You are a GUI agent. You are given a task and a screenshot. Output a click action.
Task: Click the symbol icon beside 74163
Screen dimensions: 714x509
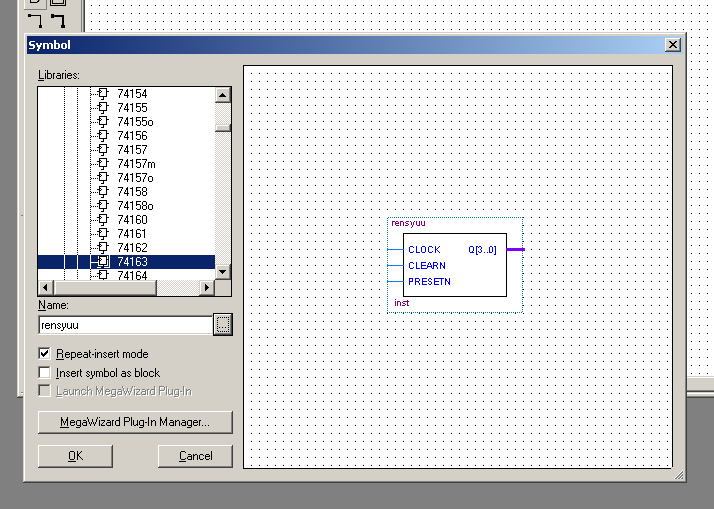coord(103,262)
